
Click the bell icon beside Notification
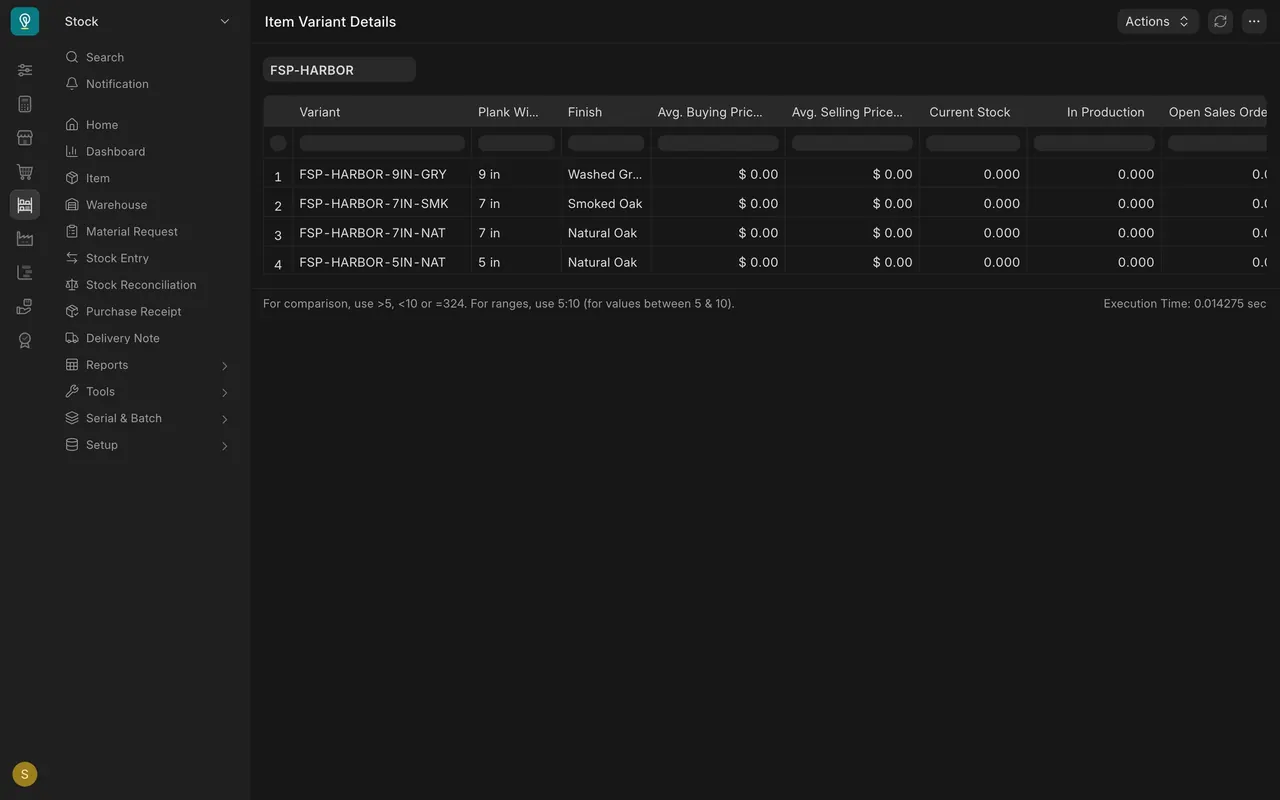tap(72, 84)
